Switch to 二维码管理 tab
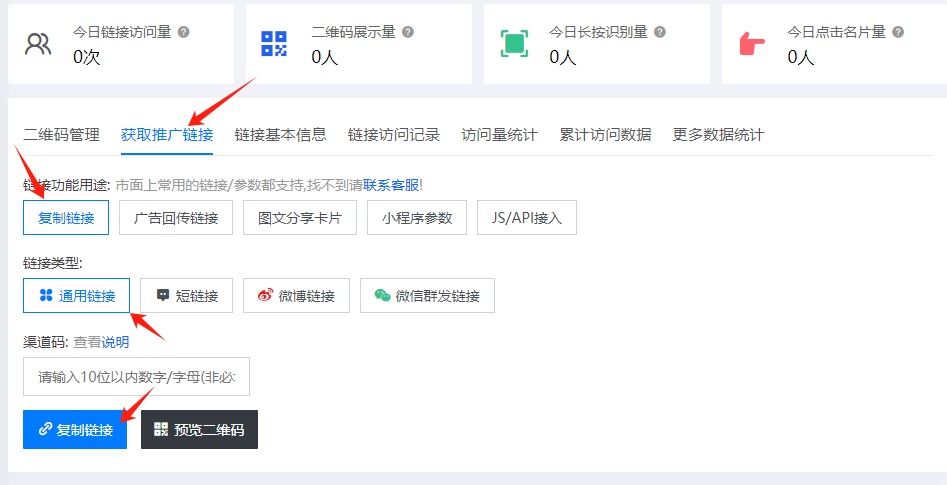The height and width of the screenshot is (485, 947). pos(61,135)
